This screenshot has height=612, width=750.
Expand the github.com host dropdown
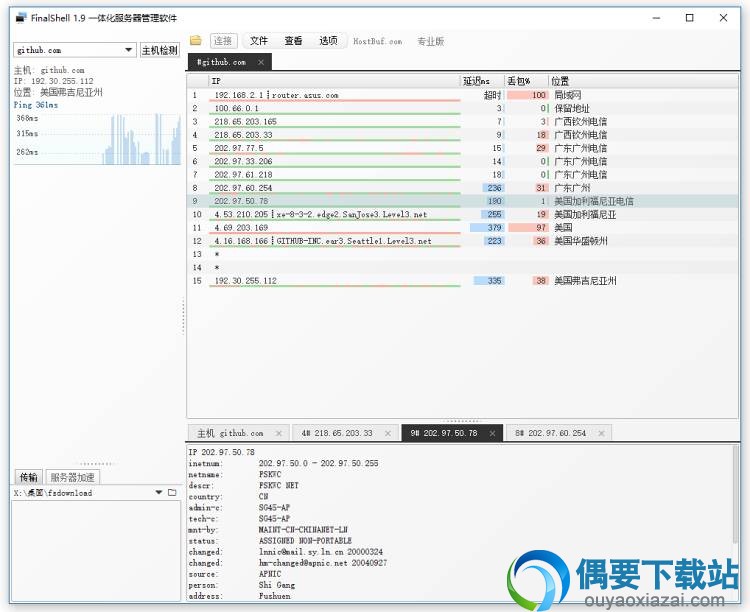(128, 50)
